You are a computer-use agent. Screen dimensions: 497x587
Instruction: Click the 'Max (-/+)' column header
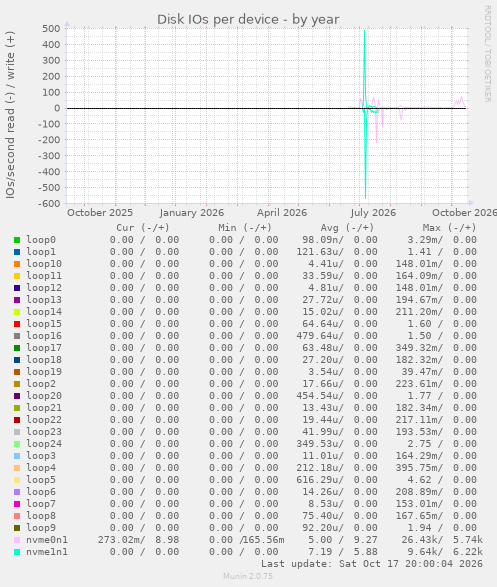point(449,228)
